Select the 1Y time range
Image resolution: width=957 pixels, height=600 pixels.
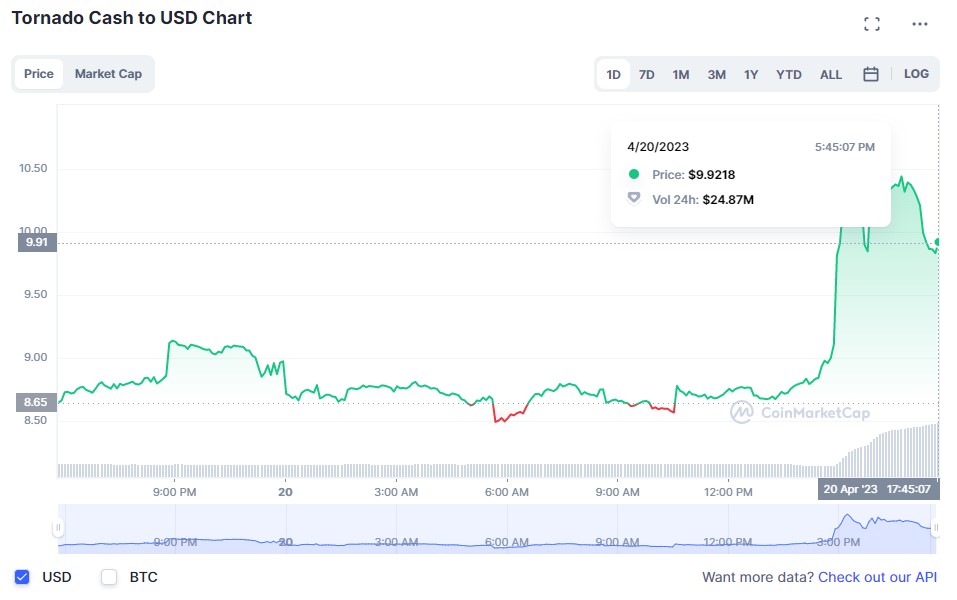(751, 74)
